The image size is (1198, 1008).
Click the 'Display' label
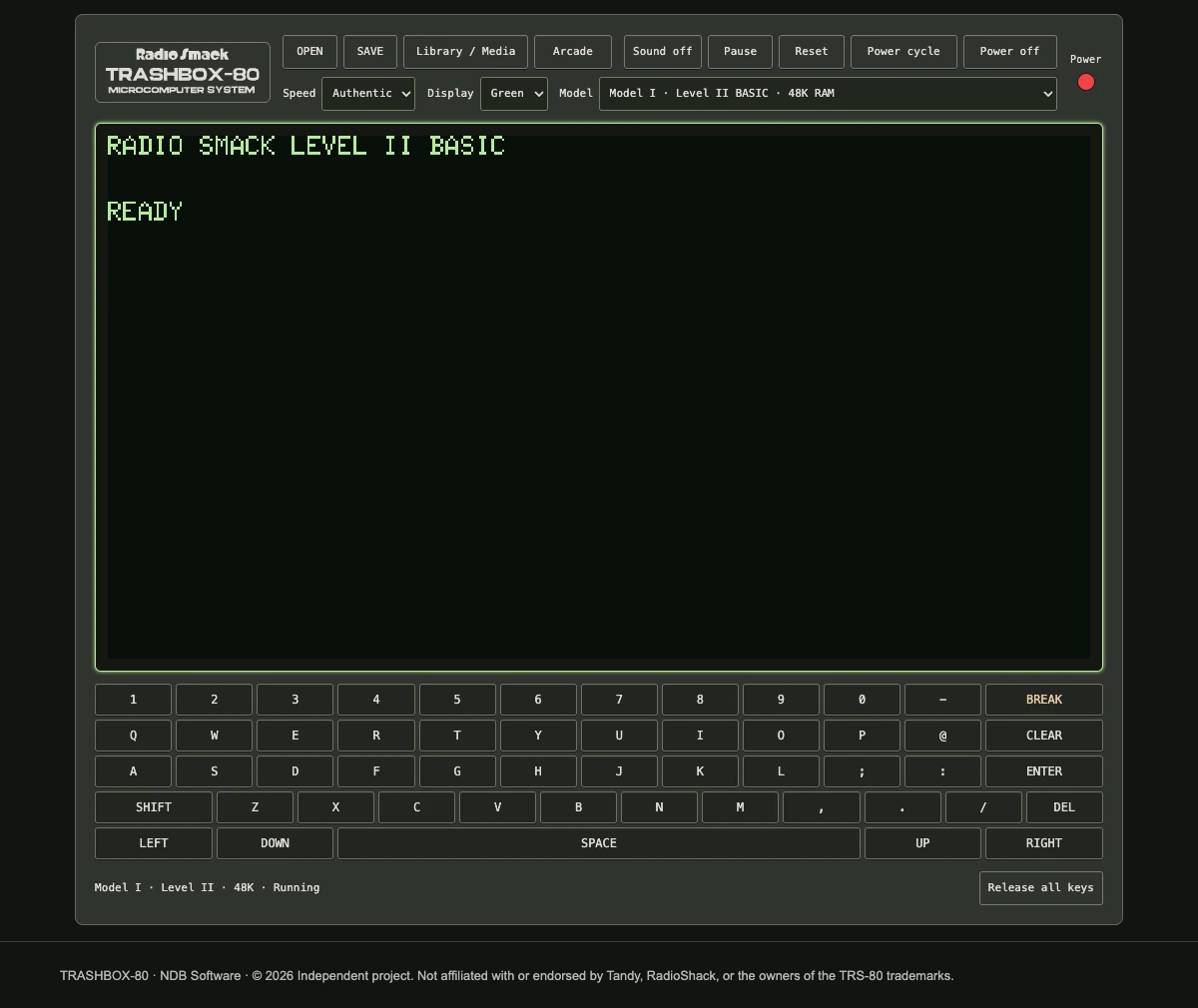tap(450, 94)
